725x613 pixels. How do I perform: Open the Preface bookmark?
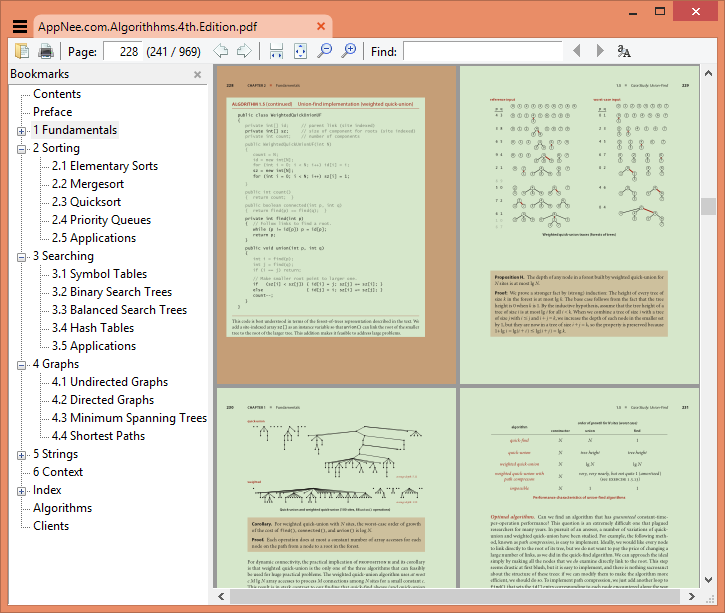tap(52, 112)
